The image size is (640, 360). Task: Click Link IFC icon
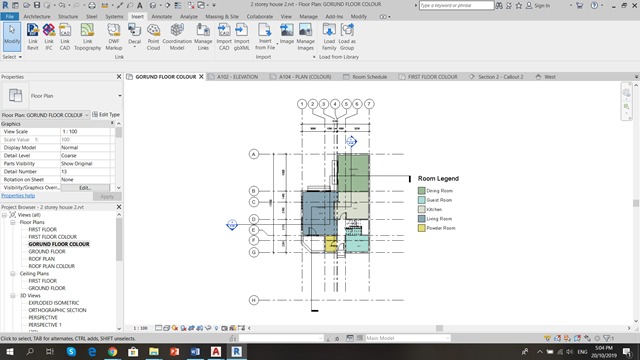point(49,37)
